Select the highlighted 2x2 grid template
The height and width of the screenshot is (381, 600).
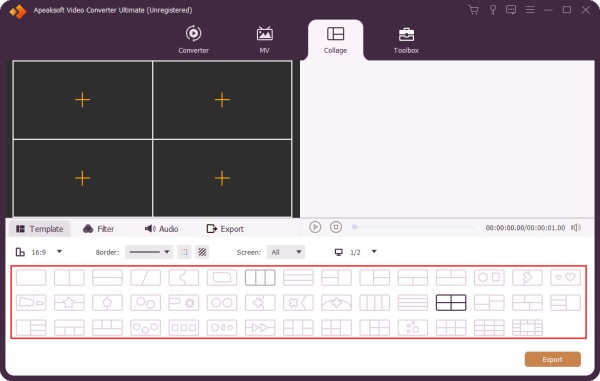click(451, 303)
